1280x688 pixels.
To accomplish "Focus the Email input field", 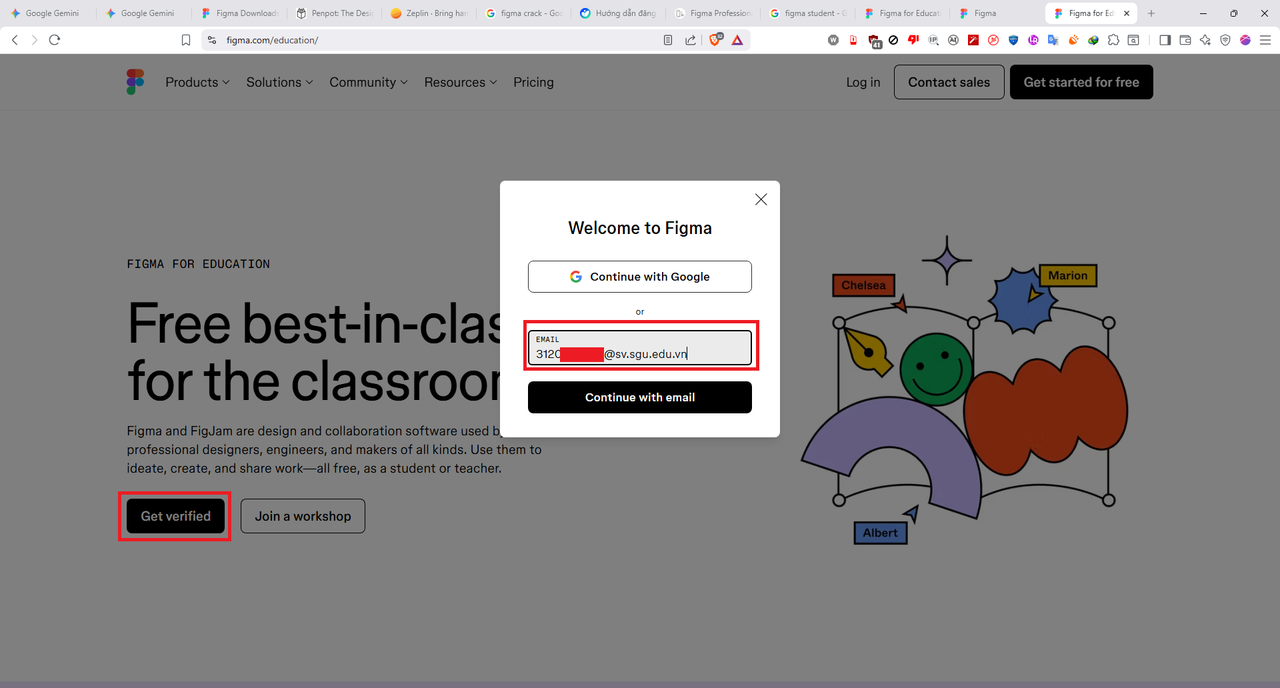I will click(x=640, y=348).
